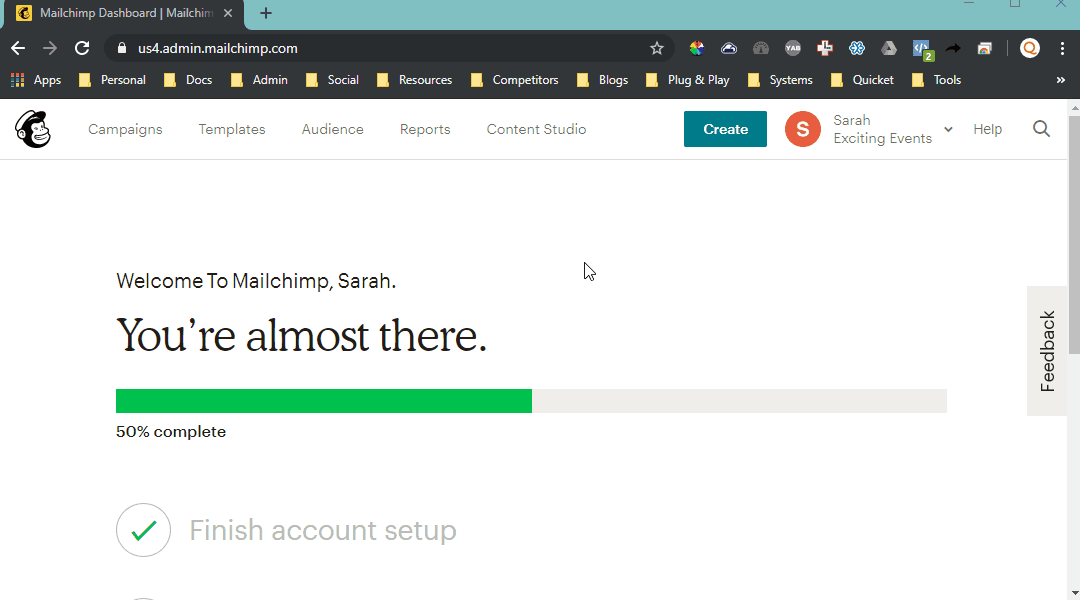Open the Campaigns menu
Screen dimensions: 1080x600
click(x=125, y=129)
